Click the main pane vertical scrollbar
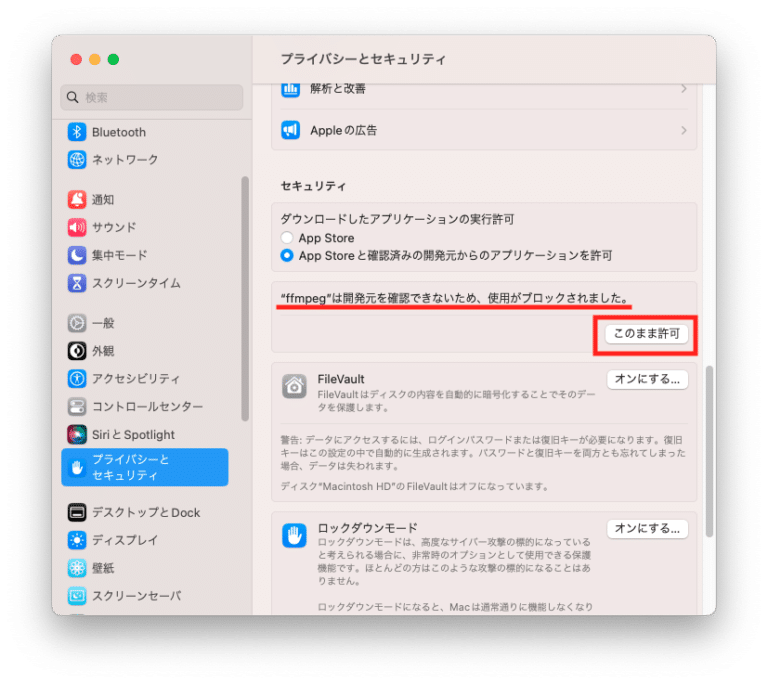768x684 pixels. (x=709, y=451)
